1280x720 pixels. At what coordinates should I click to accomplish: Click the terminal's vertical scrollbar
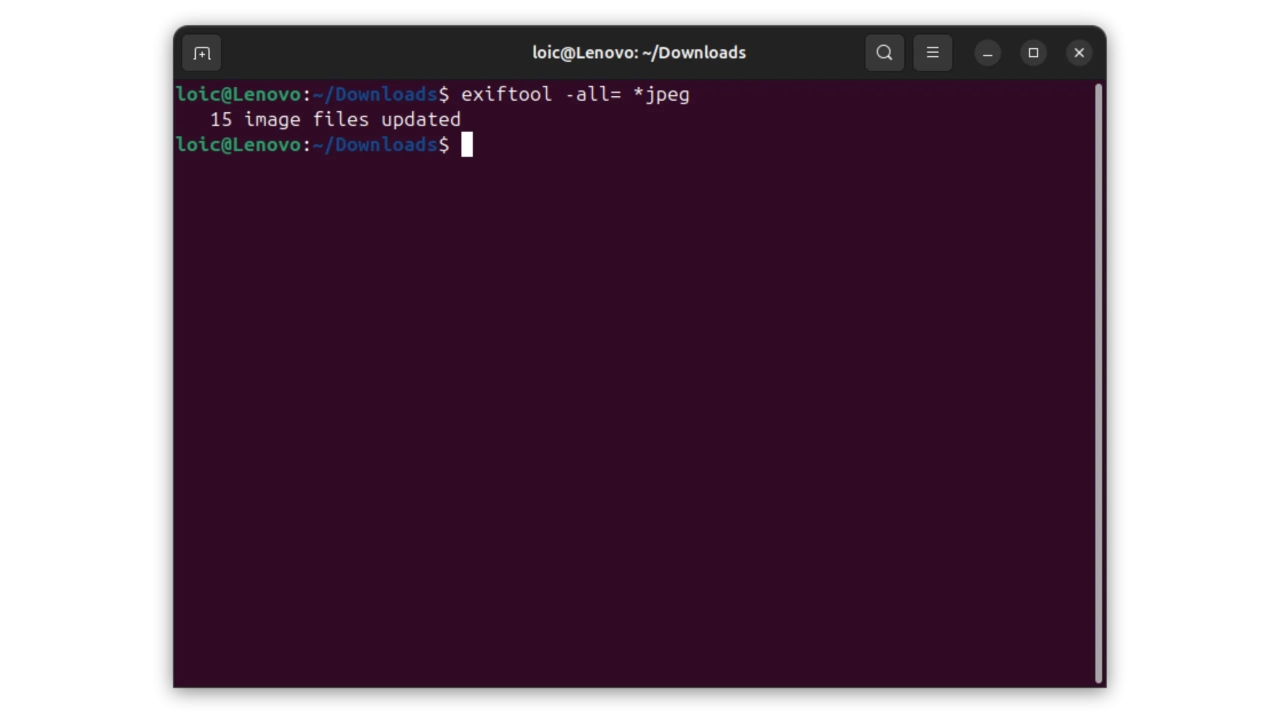coord(1098,380)
